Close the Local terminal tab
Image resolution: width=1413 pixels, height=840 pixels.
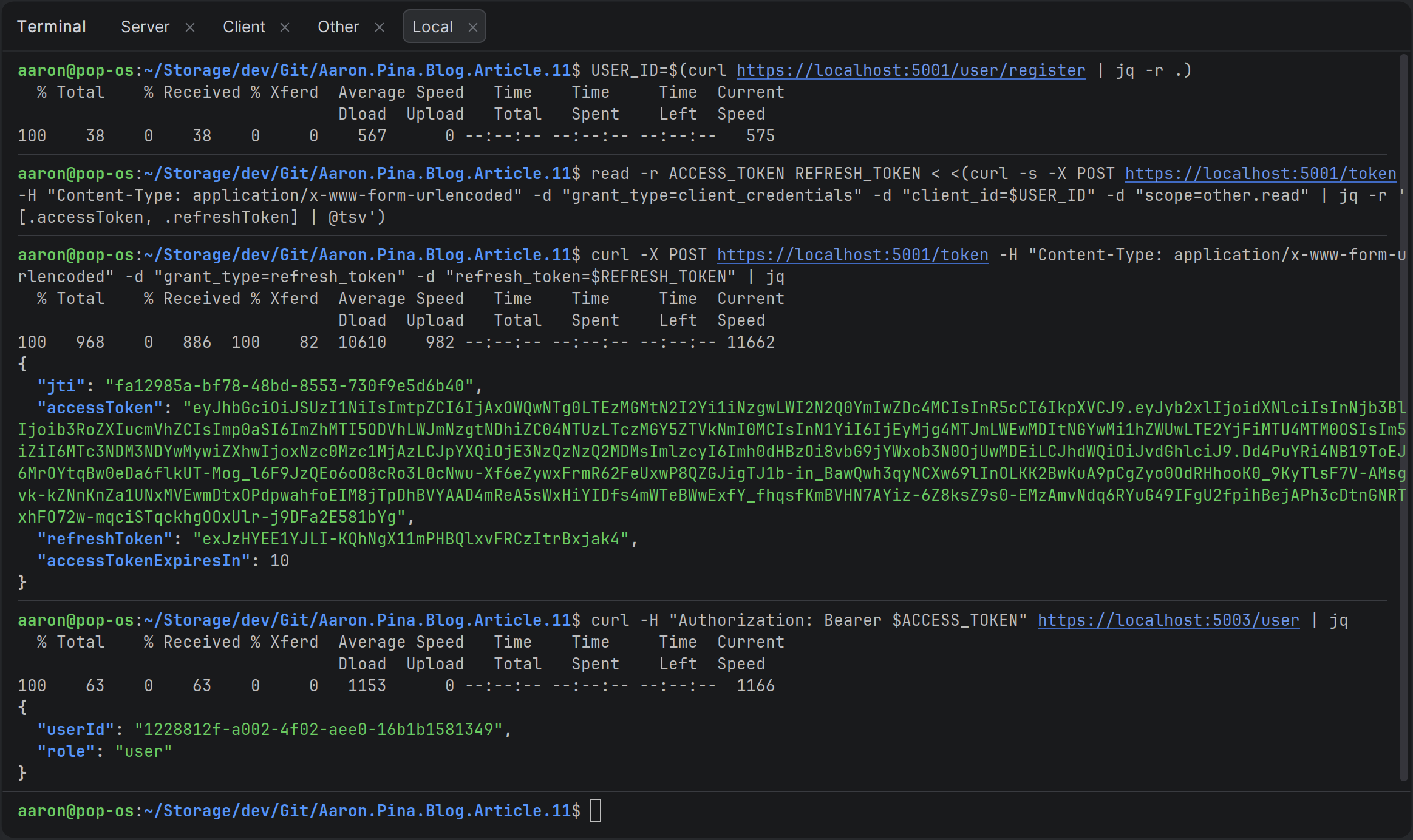[x=473, y=27]
